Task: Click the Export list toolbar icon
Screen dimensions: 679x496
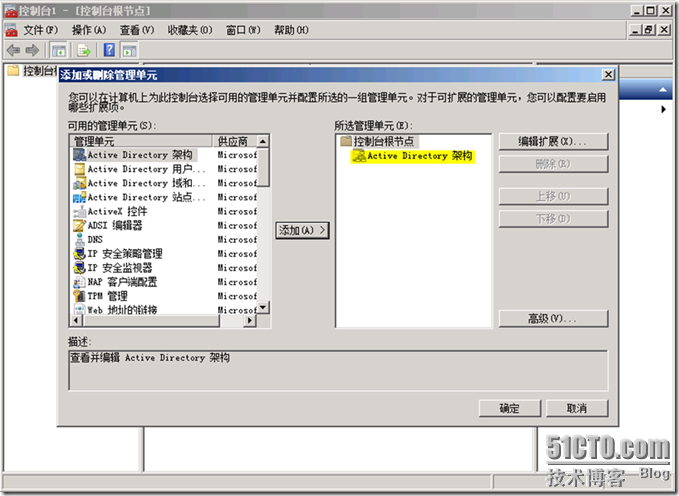Action: coord(84,50)
